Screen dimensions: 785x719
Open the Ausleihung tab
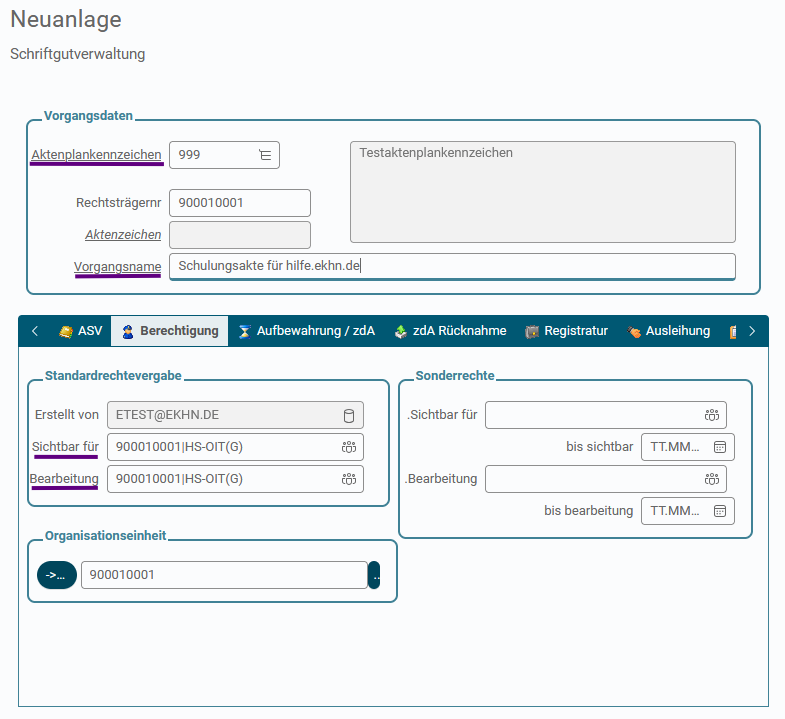coord(668,331)
